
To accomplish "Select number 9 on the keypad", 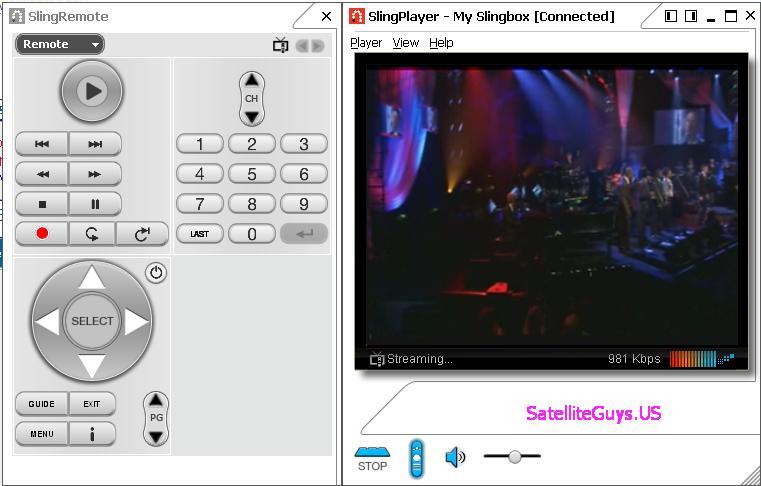I will click(x=304, y=204).
